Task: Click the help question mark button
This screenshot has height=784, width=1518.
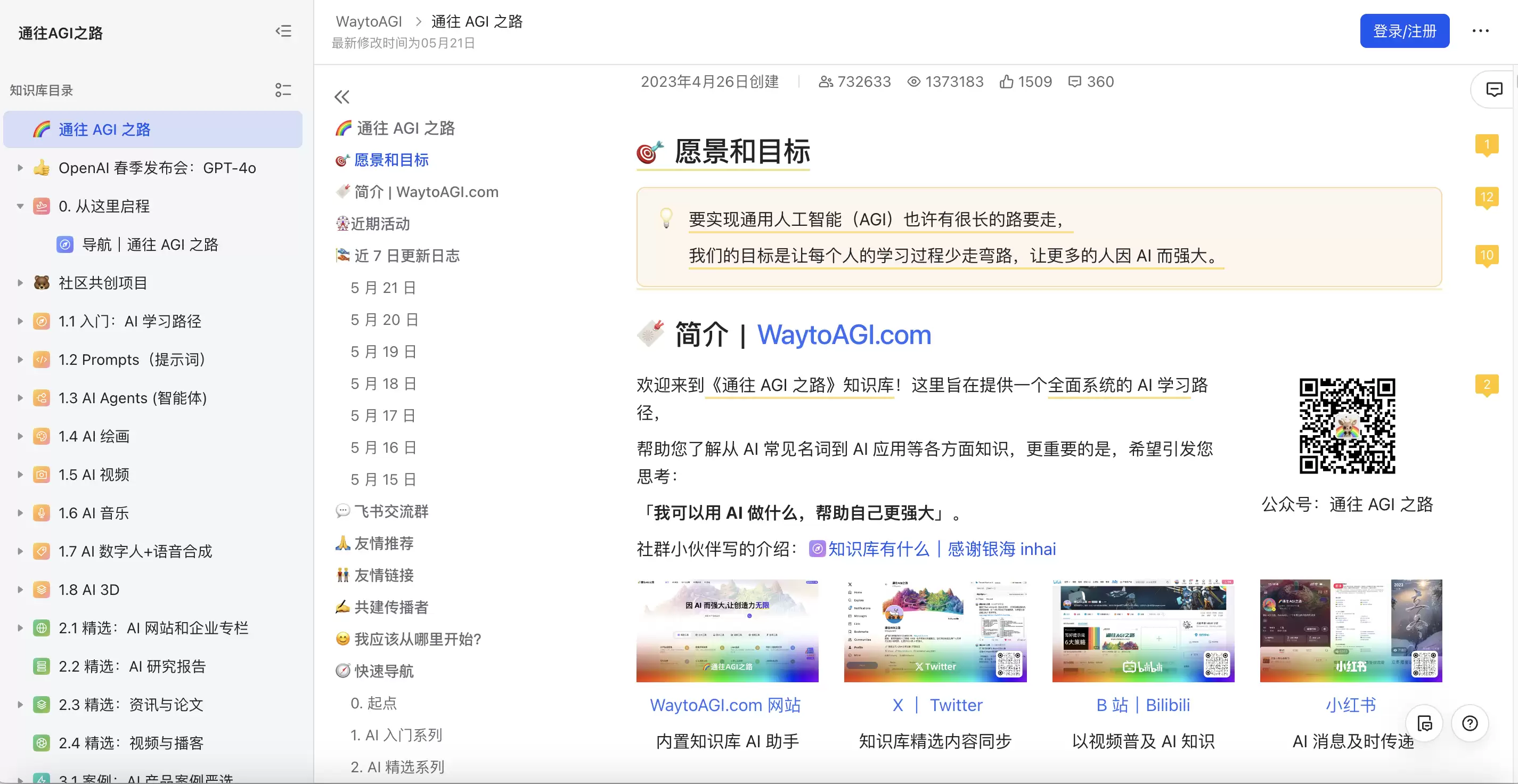Action: click(1470, 723)
